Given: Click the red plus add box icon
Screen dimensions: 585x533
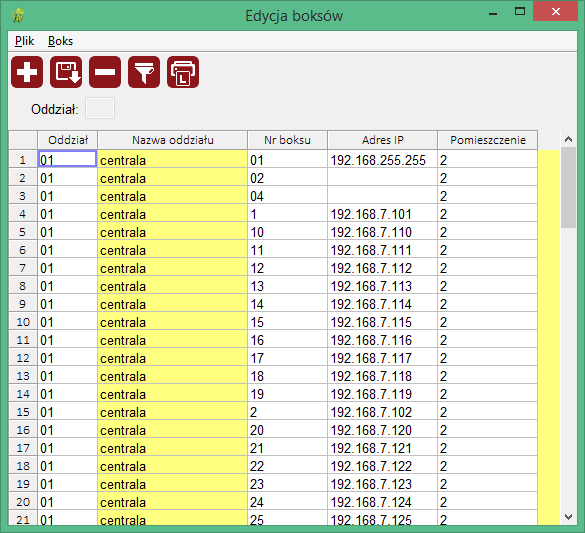Looking at the screenshot, I should point(27,72).
